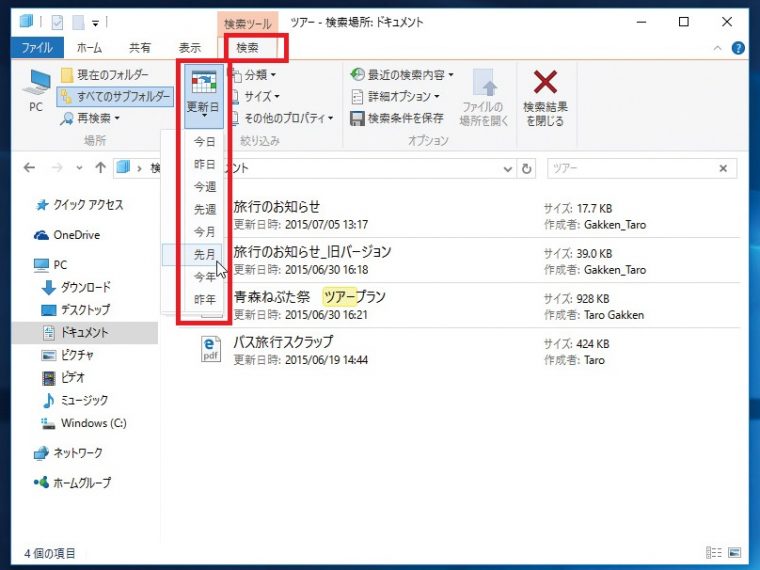This screenshot has width=760, height=570.
Task: Go up one folder level
Action: [100, 168]
